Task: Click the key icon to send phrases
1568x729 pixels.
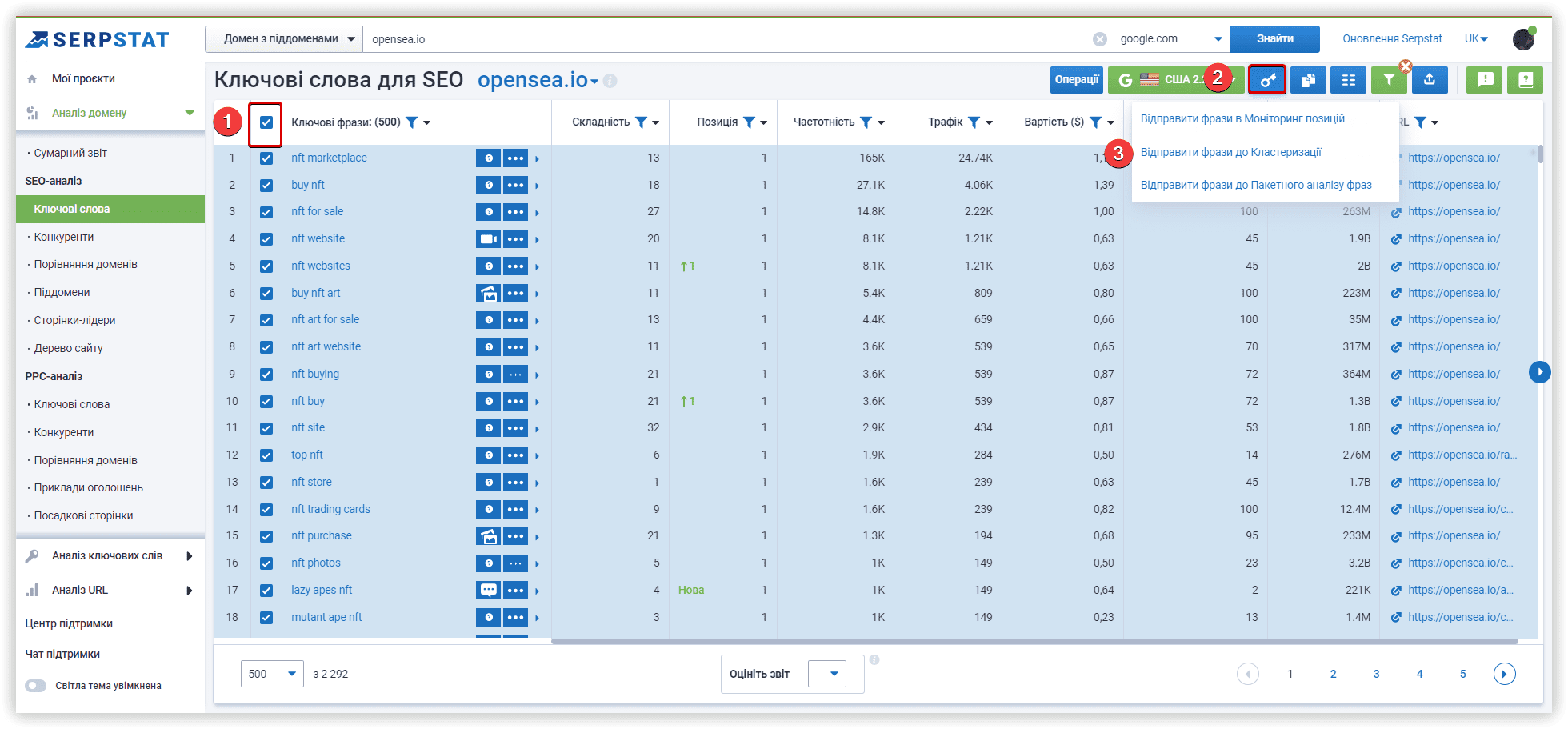Action: [1267, 80]
